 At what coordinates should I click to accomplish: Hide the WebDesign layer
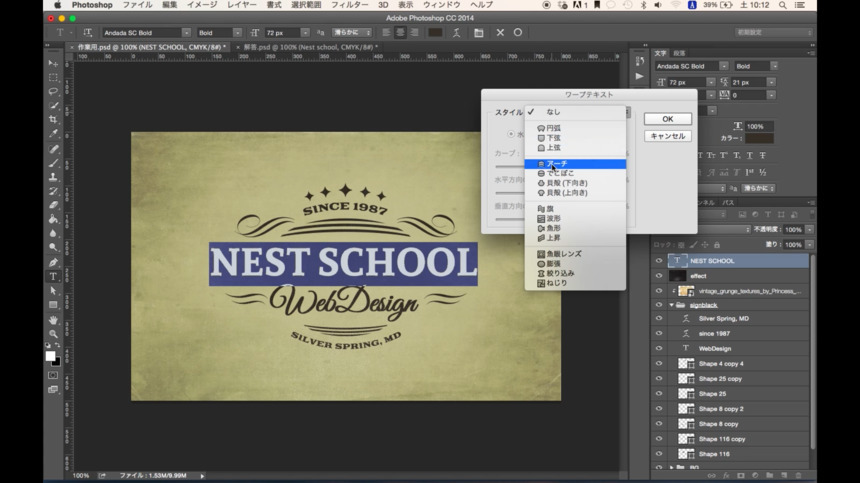coord(659,348)
